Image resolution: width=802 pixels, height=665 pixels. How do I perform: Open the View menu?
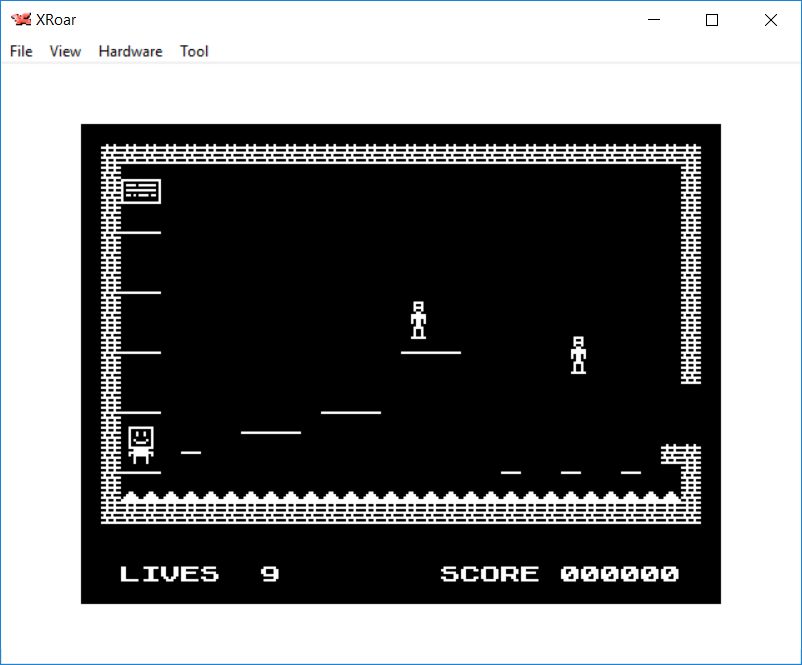[65, 51]
